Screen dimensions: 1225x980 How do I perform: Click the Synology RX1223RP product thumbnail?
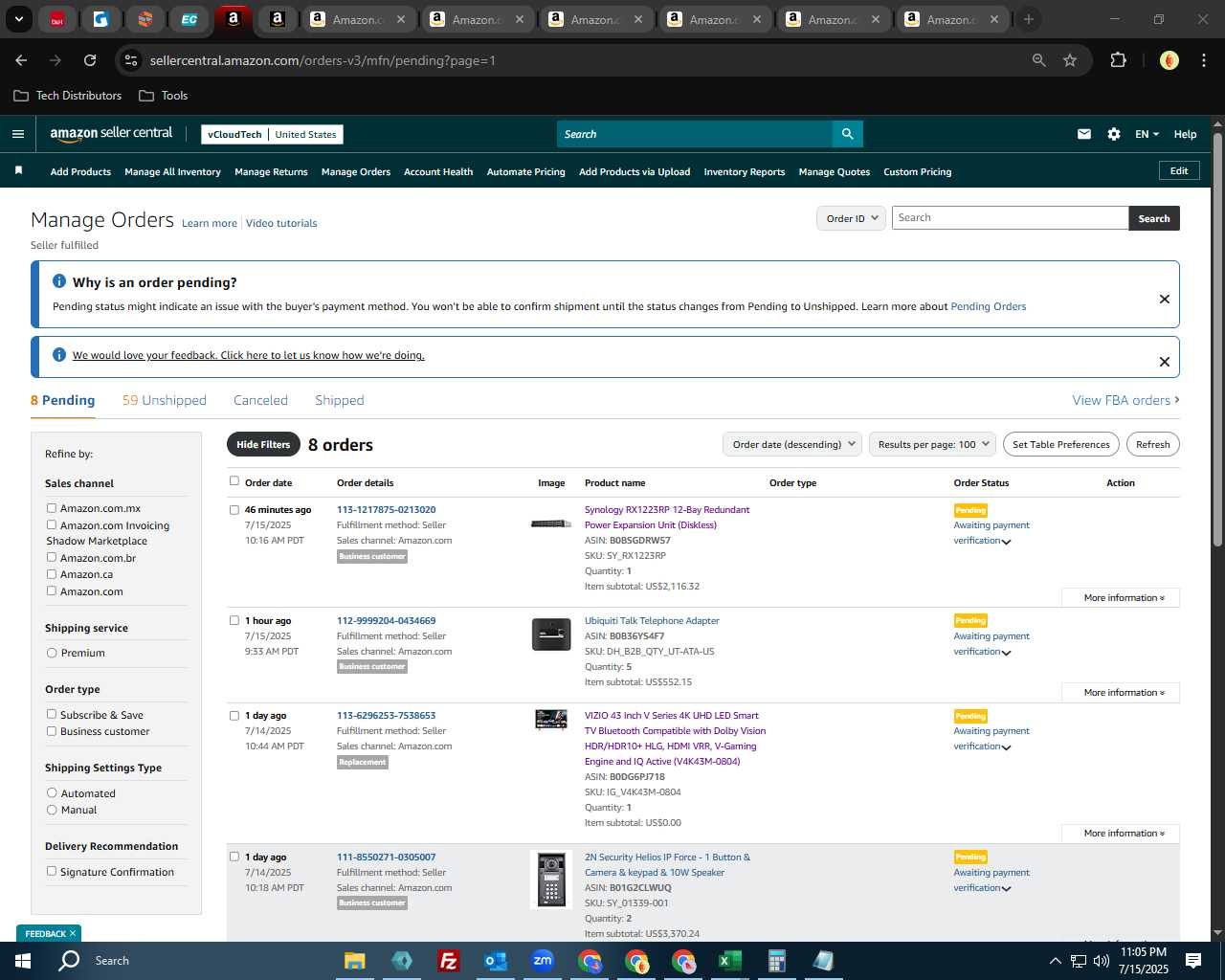pos(551,523)
